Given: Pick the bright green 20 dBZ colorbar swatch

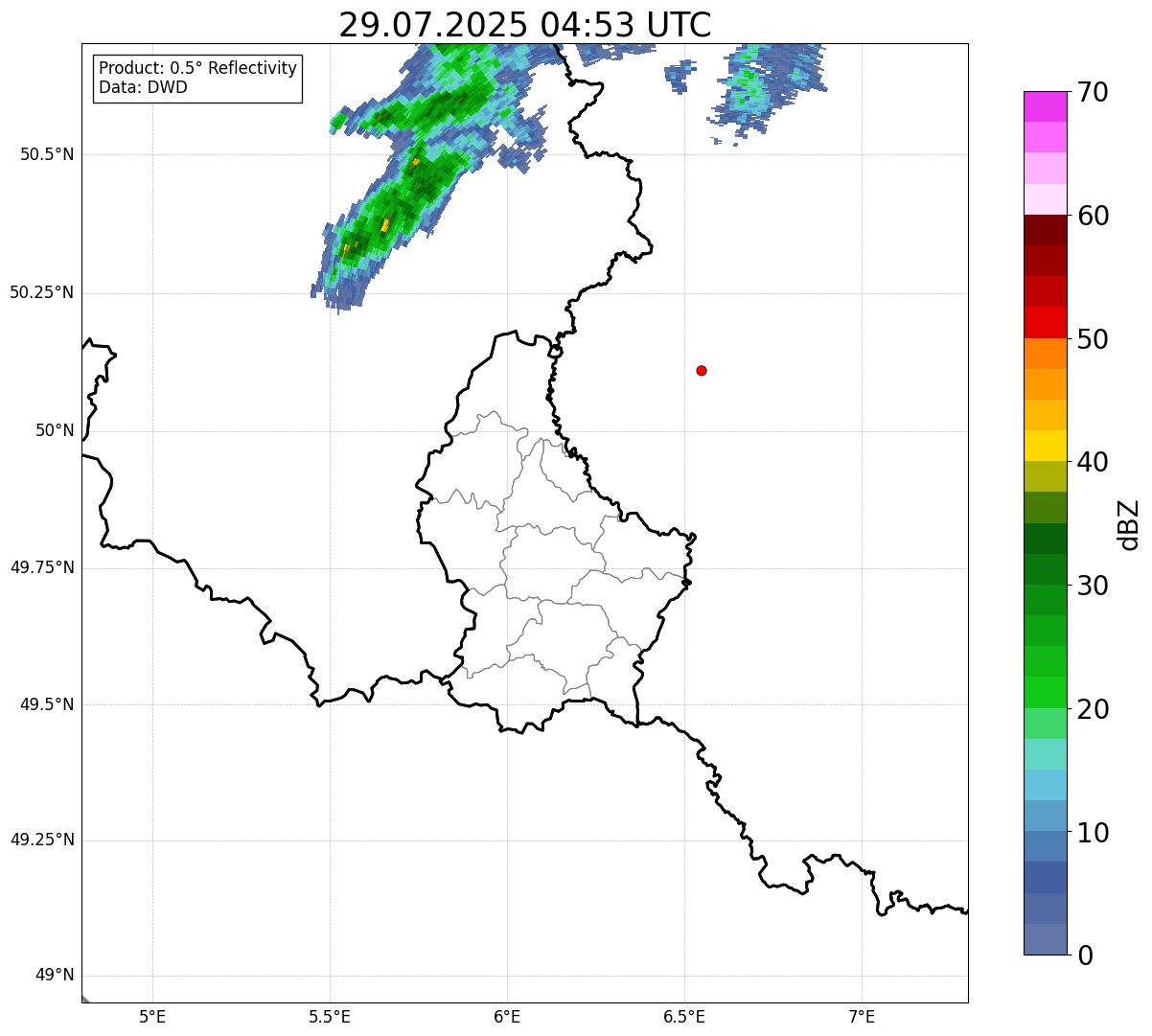Looking at the screenshot, I should coord(1045,692).
